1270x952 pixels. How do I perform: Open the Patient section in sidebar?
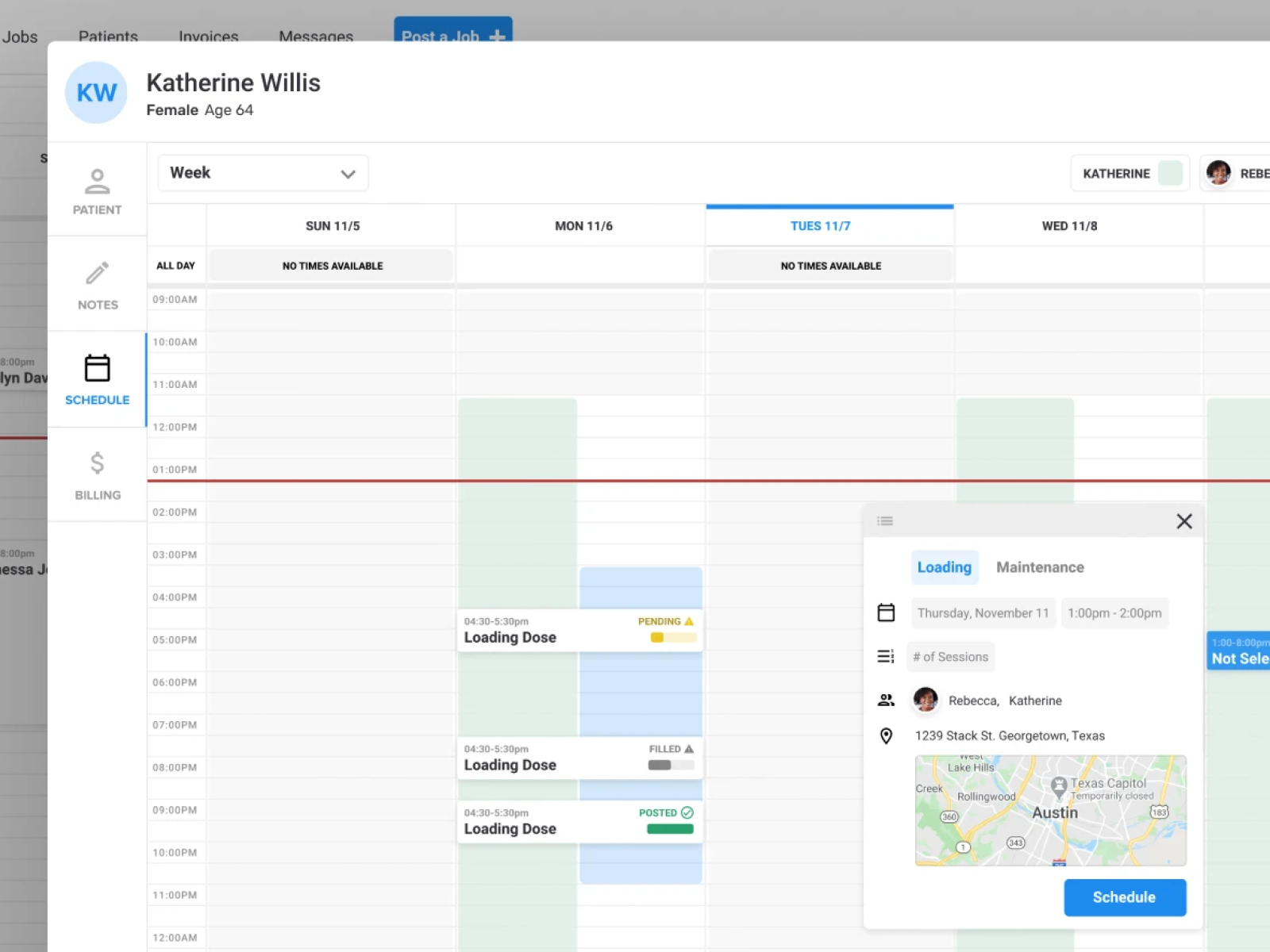[97, 191]
